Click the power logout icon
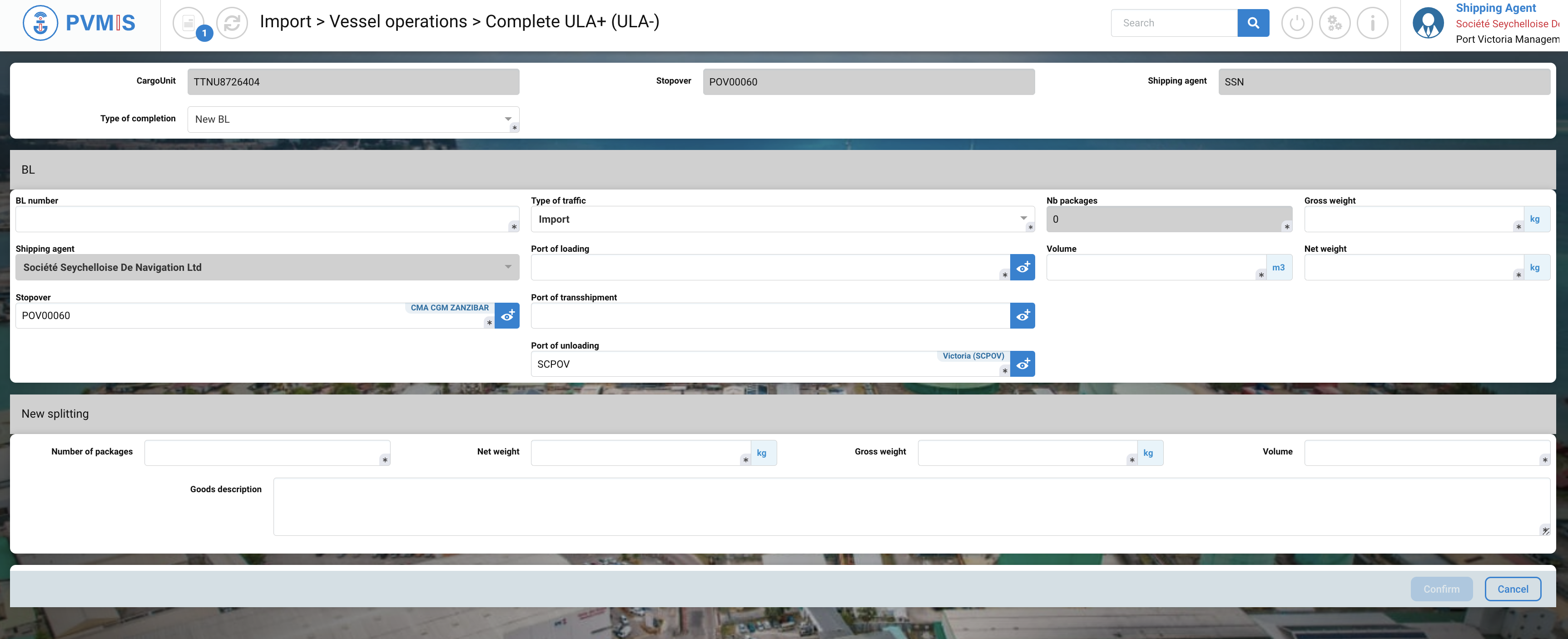This screenshot has height=639, width=1568. tap(1296, 23)
